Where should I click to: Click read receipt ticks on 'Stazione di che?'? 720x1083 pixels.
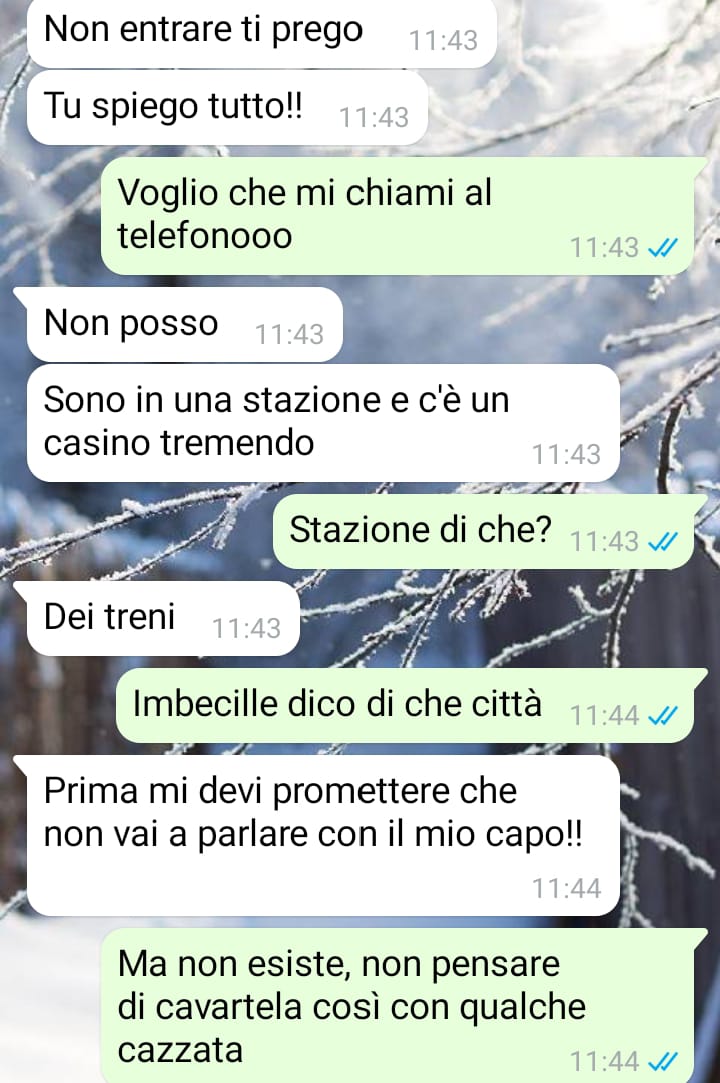663,542
